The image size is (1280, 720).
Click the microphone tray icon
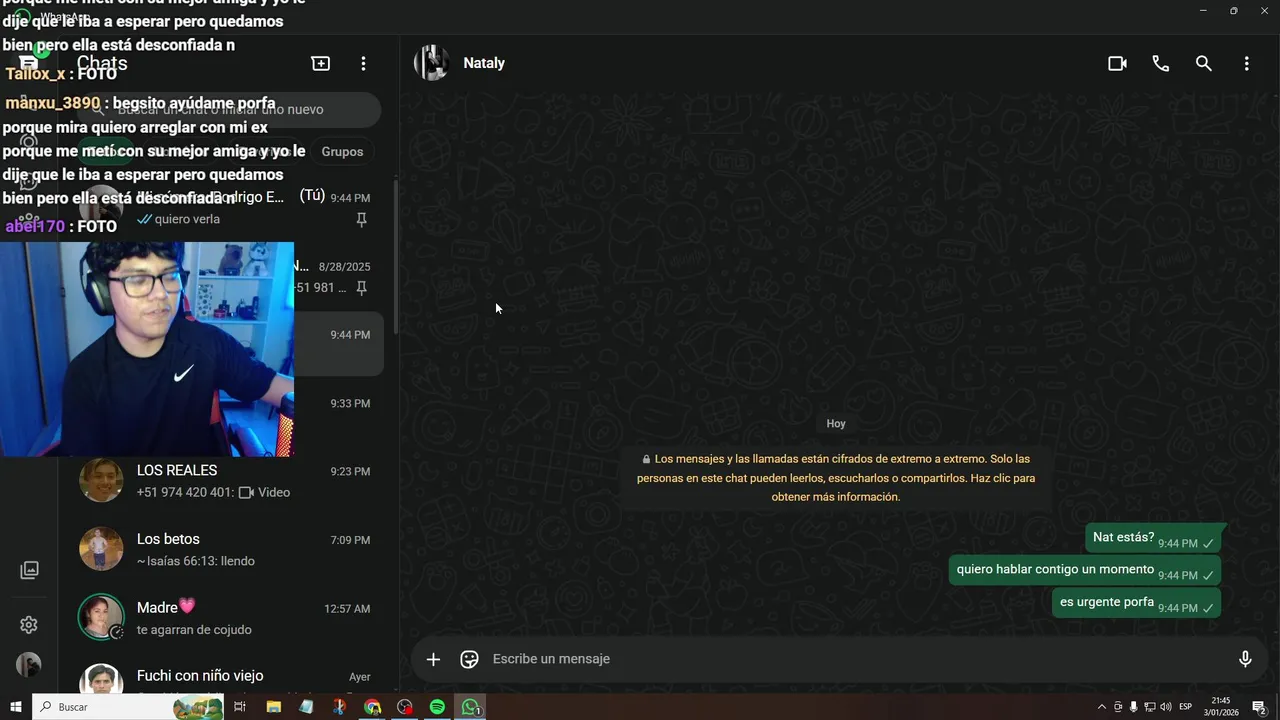(1133, 707)
